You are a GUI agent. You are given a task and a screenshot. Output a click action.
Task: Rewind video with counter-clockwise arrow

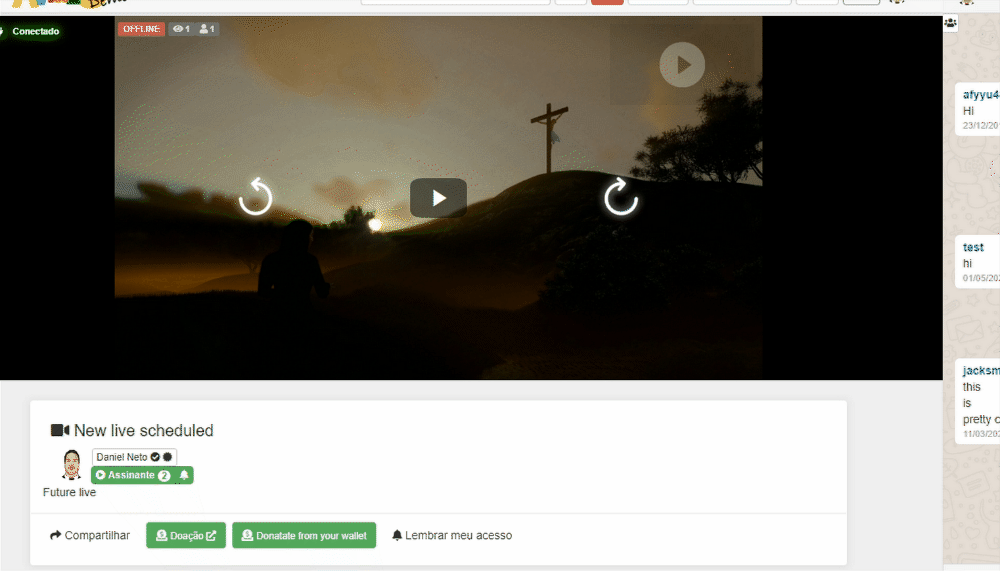255,197
